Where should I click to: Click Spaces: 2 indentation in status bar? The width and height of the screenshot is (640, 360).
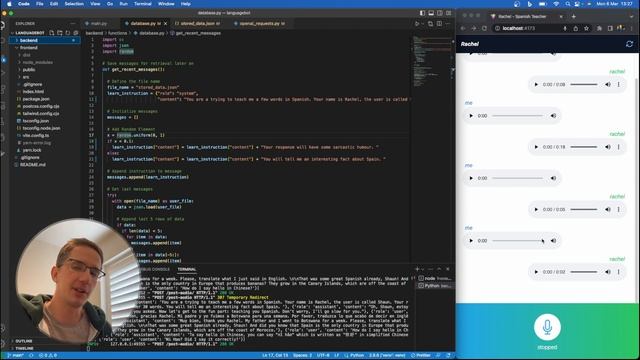click(302, 356)
